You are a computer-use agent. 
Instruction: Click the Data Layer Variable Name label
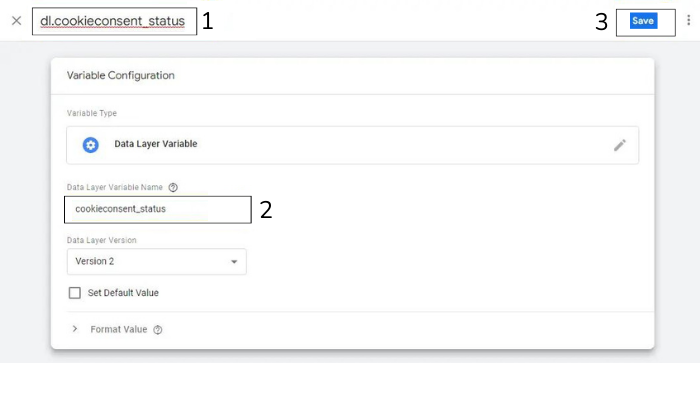[115, 187]
